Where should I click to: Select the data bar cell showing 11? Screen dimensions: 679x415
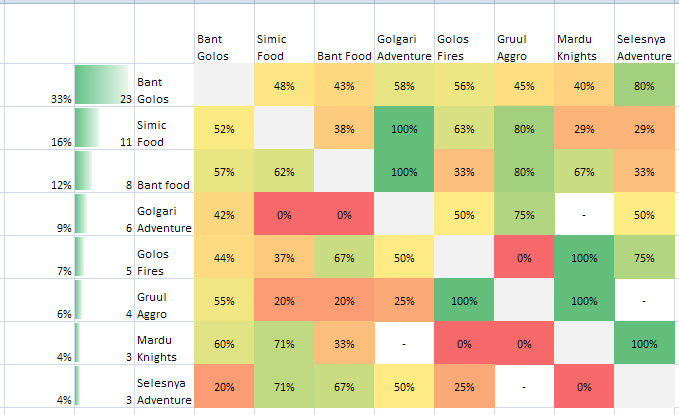(104, 129)
